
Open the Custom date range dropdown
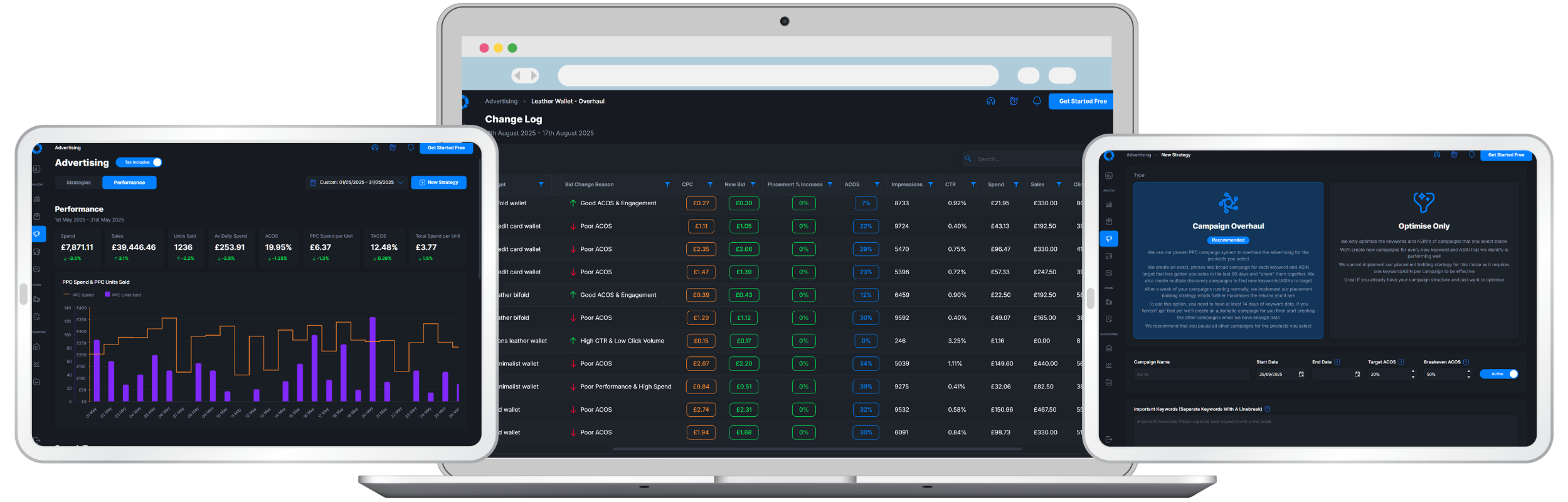(x=356, y=183)
